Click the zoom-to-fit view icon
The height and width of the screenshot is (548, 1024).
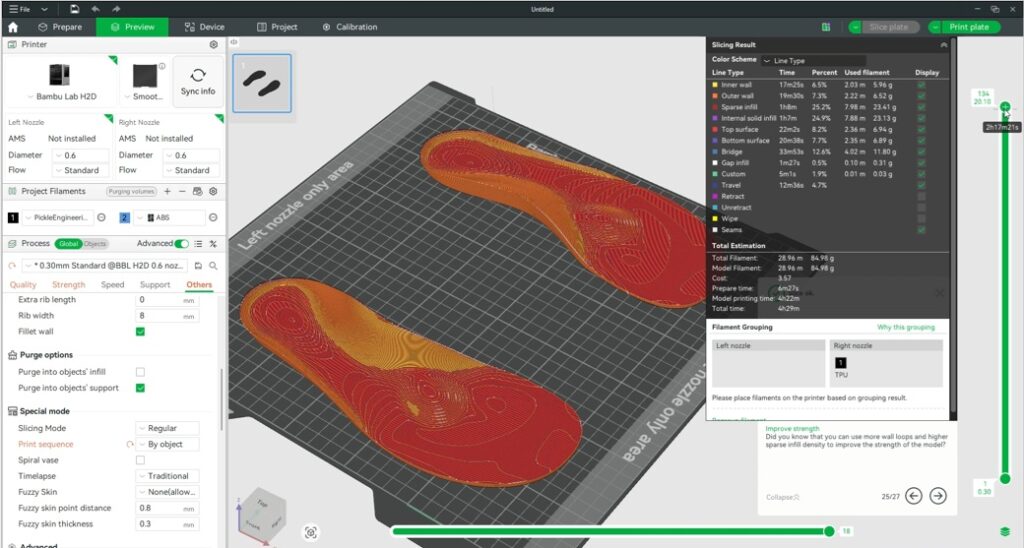pos(311,532)
